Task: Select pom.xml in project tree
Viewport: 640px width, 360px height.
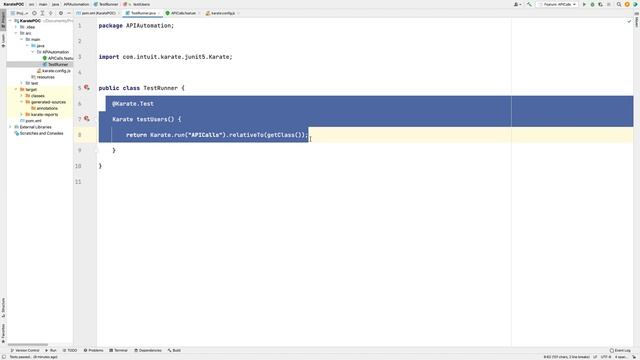Action: [x=30, y=121]
